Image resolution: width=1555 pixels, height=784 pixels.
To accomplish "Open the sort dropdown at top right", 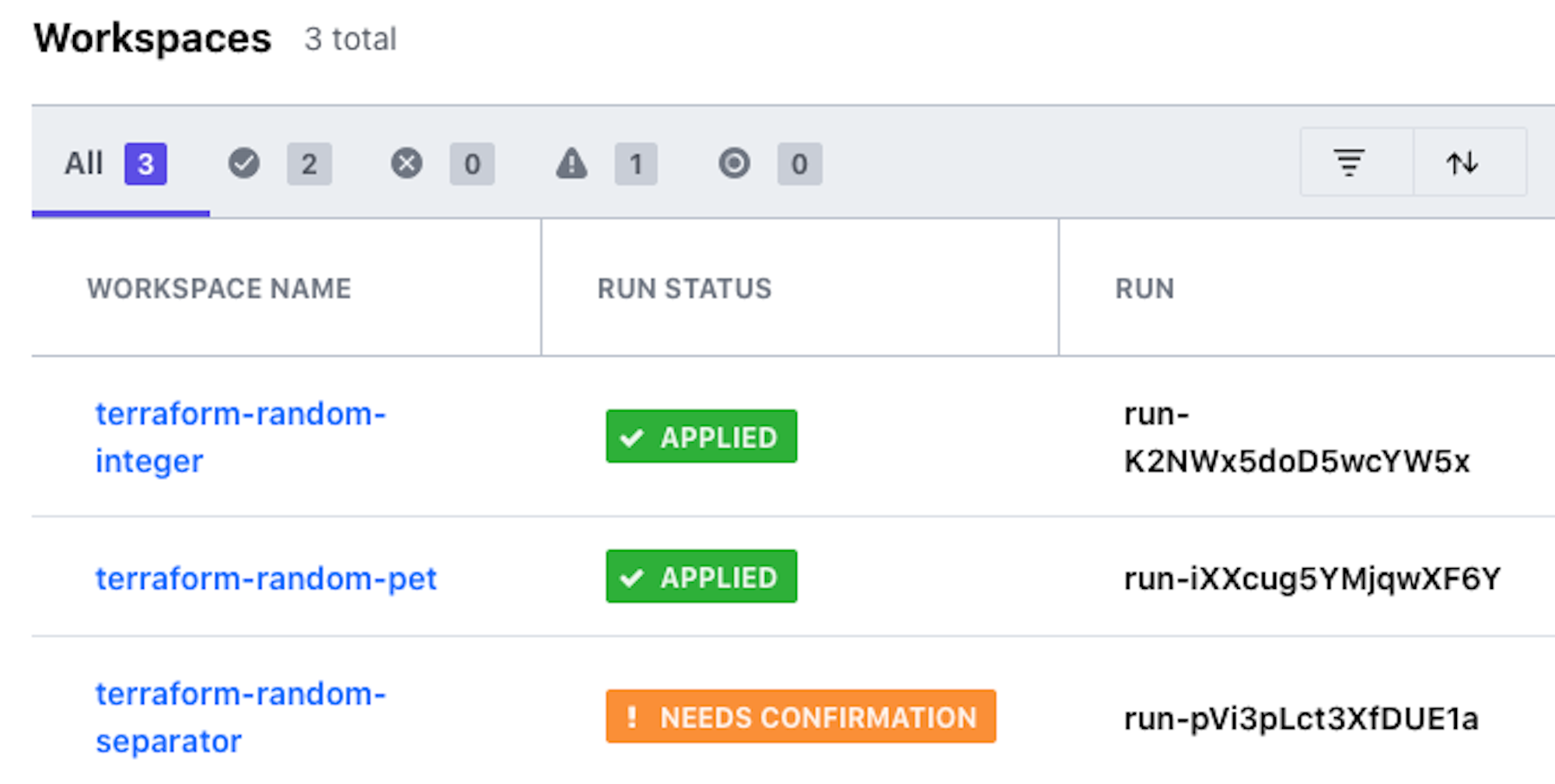I will pos(1466,163).
